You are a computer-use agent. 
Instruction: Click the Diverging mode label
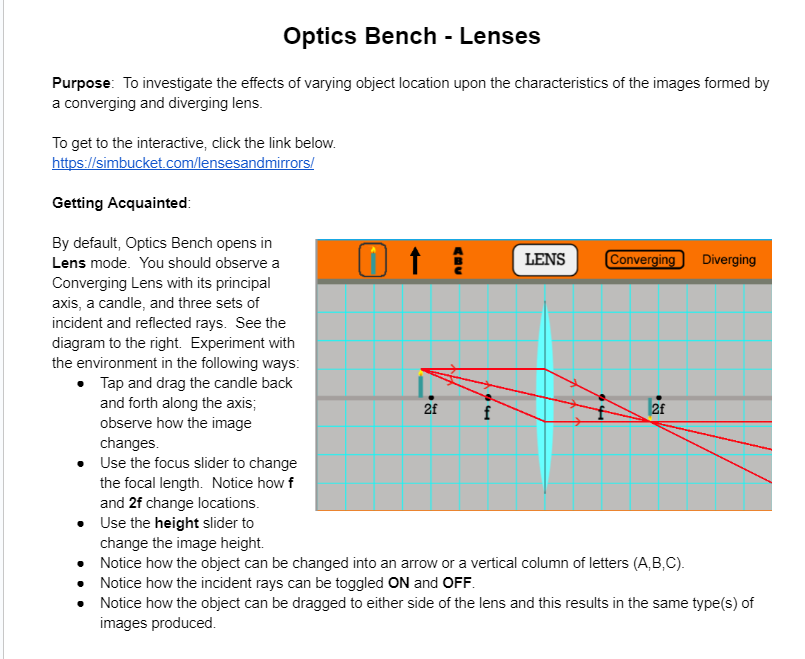pos(729,259)
